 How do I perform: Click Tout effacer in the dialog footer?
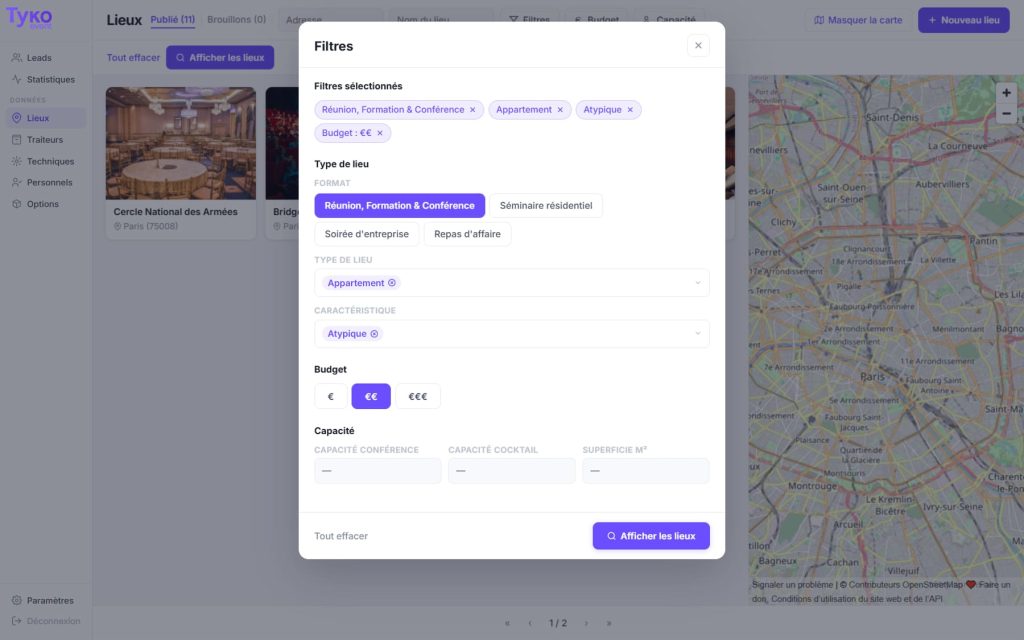(x=341, y=536)
